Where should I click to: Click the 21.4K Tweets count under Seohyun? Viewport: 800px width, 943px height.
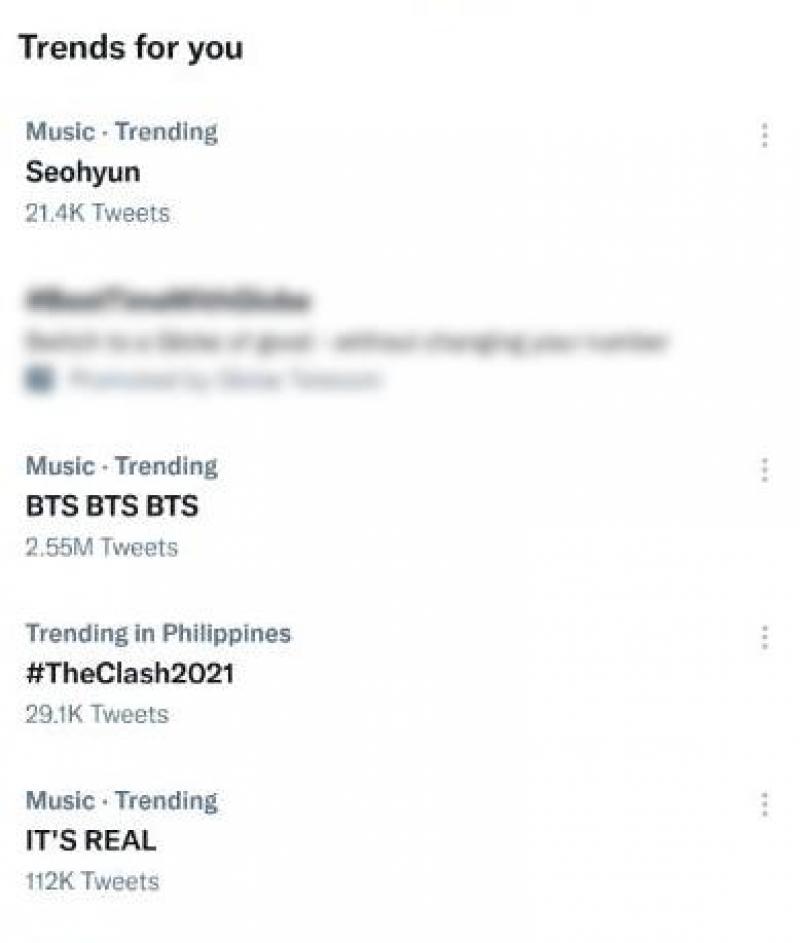point(95,212)
